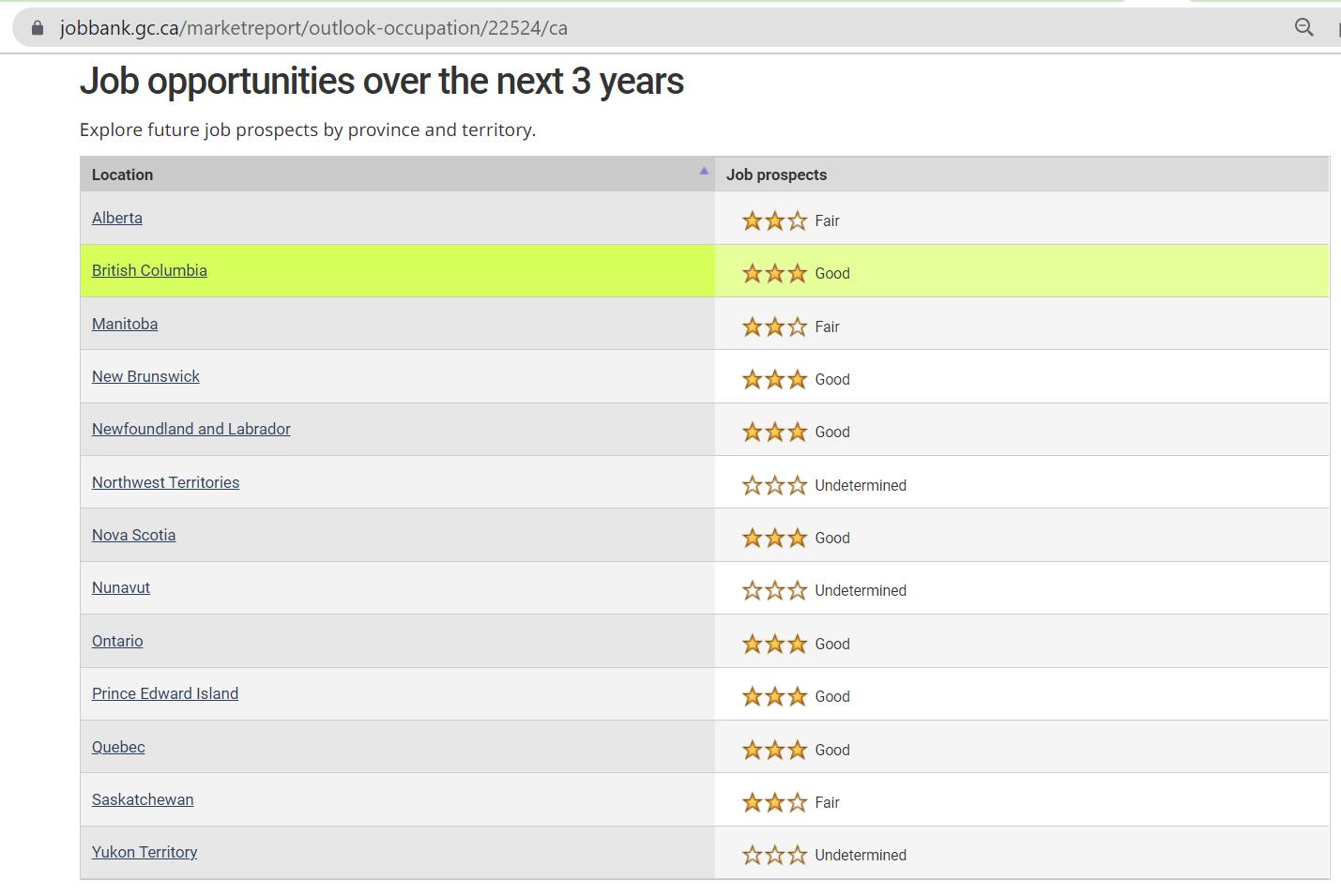Viewport: 1341px width, 896px height.
Task: Click the sort arrow in Location header
Action: coord(703,171)
